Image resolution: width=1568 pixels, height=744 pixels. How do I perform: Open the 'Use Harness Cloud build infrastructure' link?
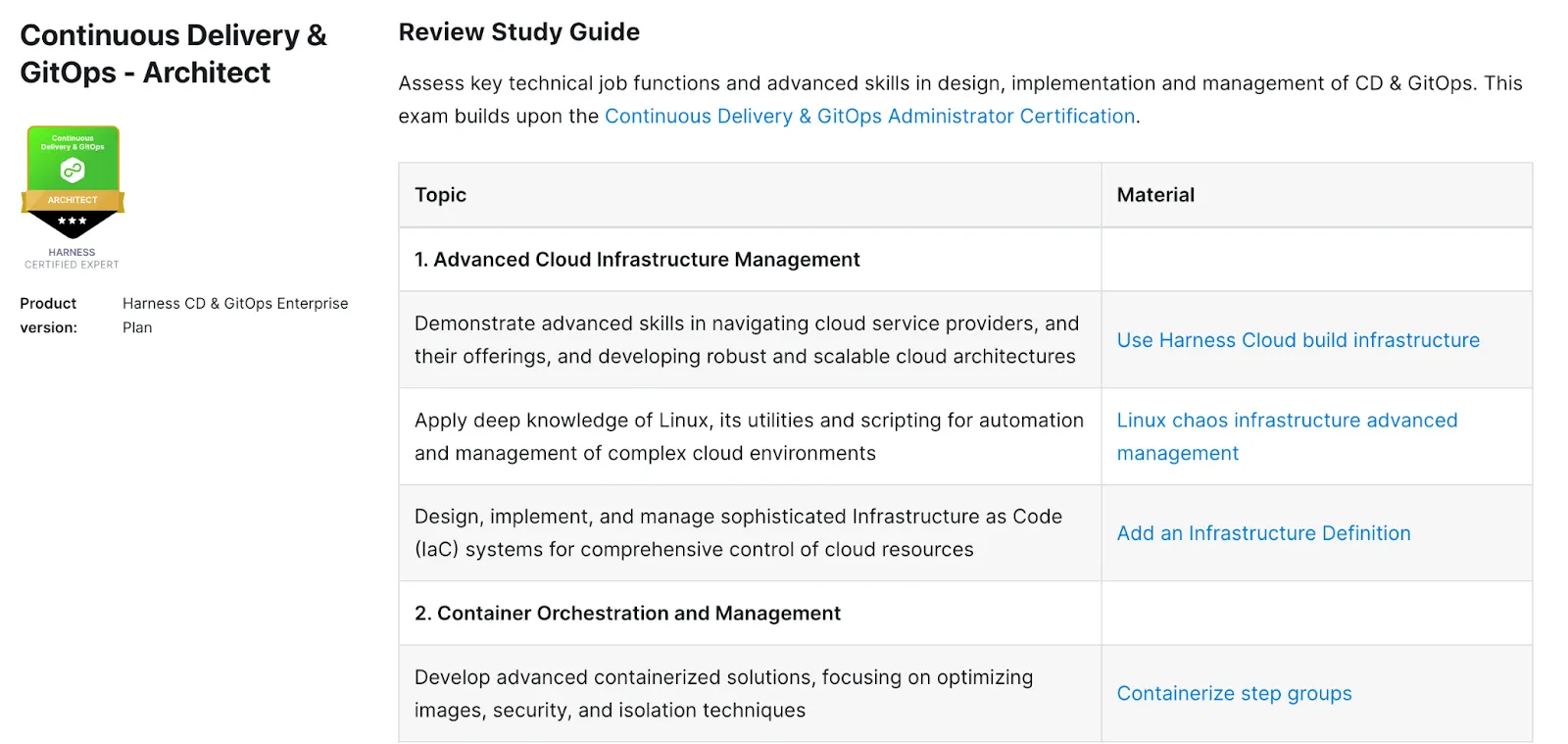pos(1298,340)
